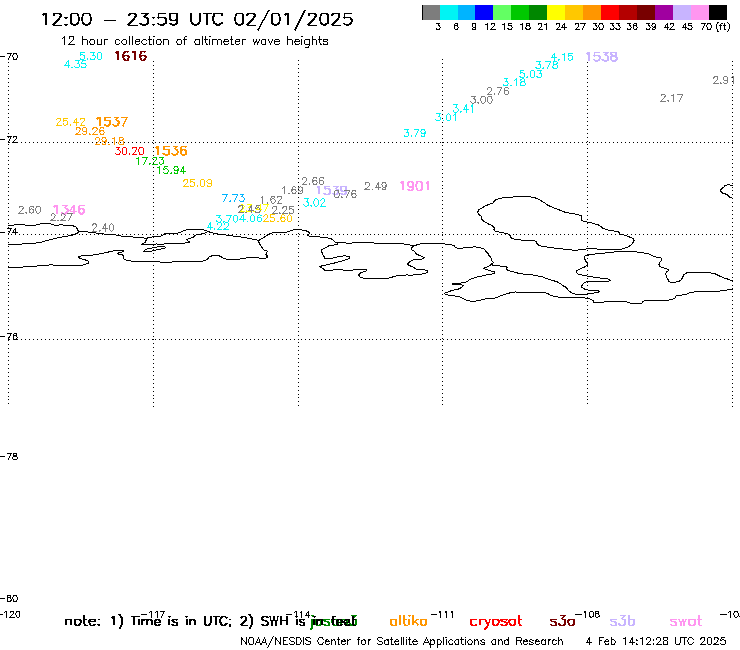Click the 1537 pass time label
The height and width of the screenshot is (650, 740).
112,122
